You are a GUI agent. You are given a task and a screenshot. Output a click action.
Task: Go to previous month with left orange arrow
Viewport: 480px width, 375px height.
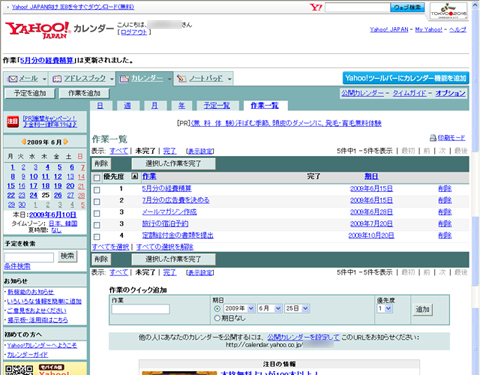23,142
